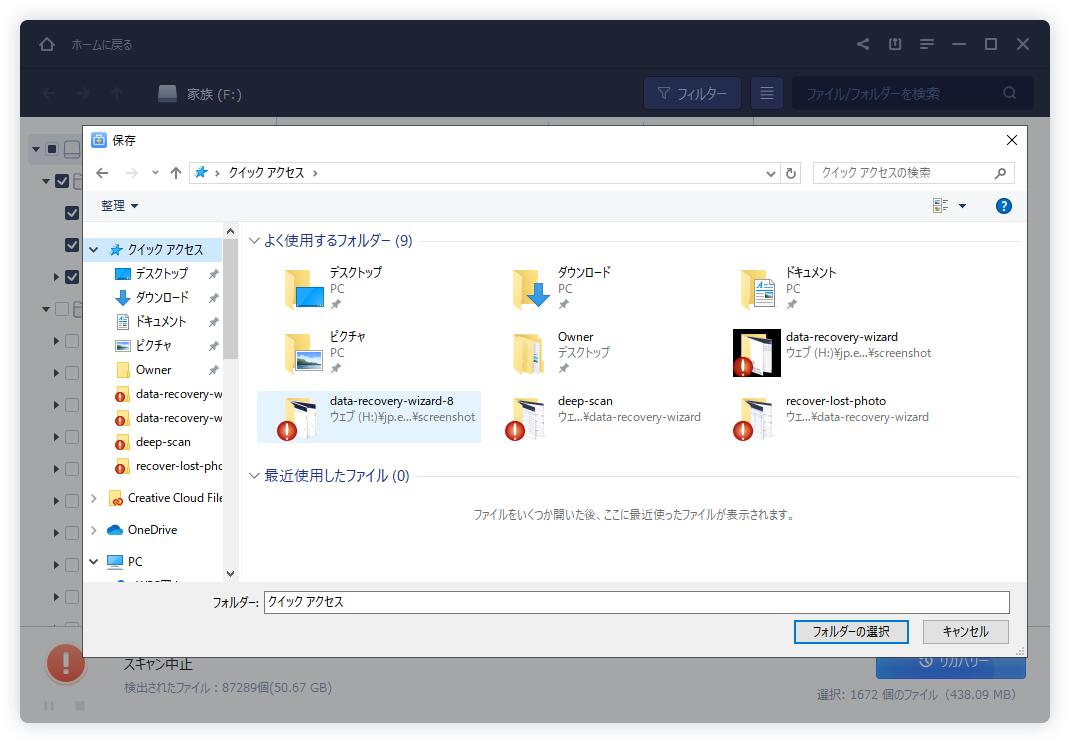
Task: Collapse 最近使用したファイル group
Action: 254,476
